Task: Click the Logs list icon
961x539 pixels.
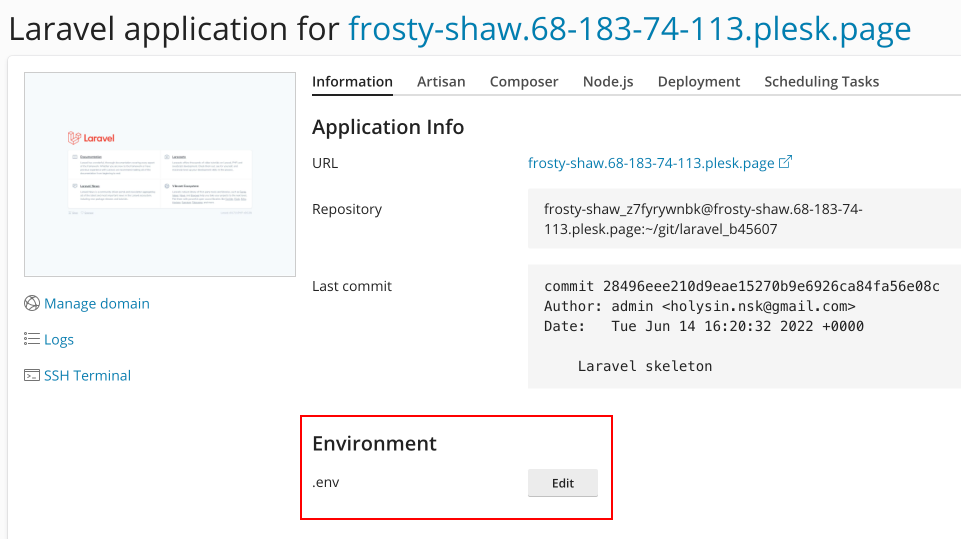Action: pos(32,339)
